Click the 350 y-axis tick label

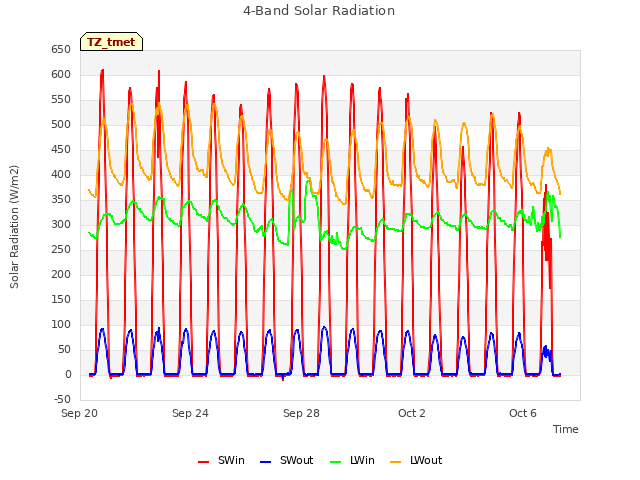tap(61, 200)
